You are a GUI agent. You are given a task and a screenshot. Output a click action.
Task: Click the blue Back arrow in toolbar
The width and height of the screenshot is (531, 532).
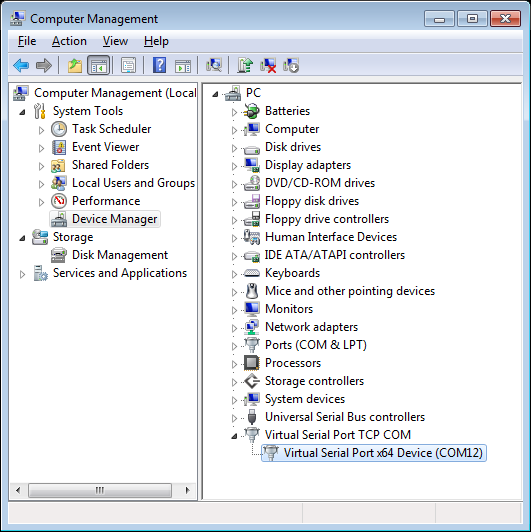coord(21,65)
